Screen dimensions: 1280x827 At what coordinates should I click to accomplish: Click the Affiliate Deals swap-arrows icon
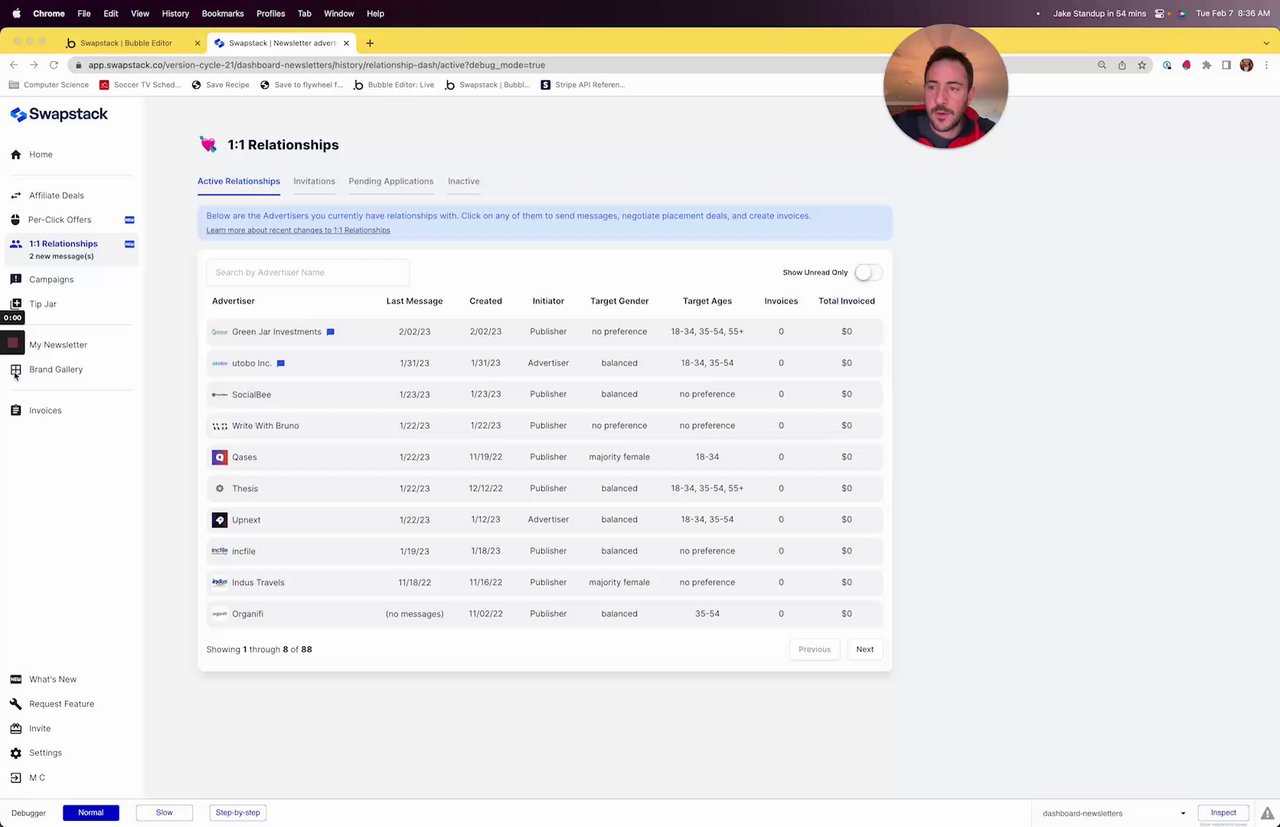(x=16, y=196)
